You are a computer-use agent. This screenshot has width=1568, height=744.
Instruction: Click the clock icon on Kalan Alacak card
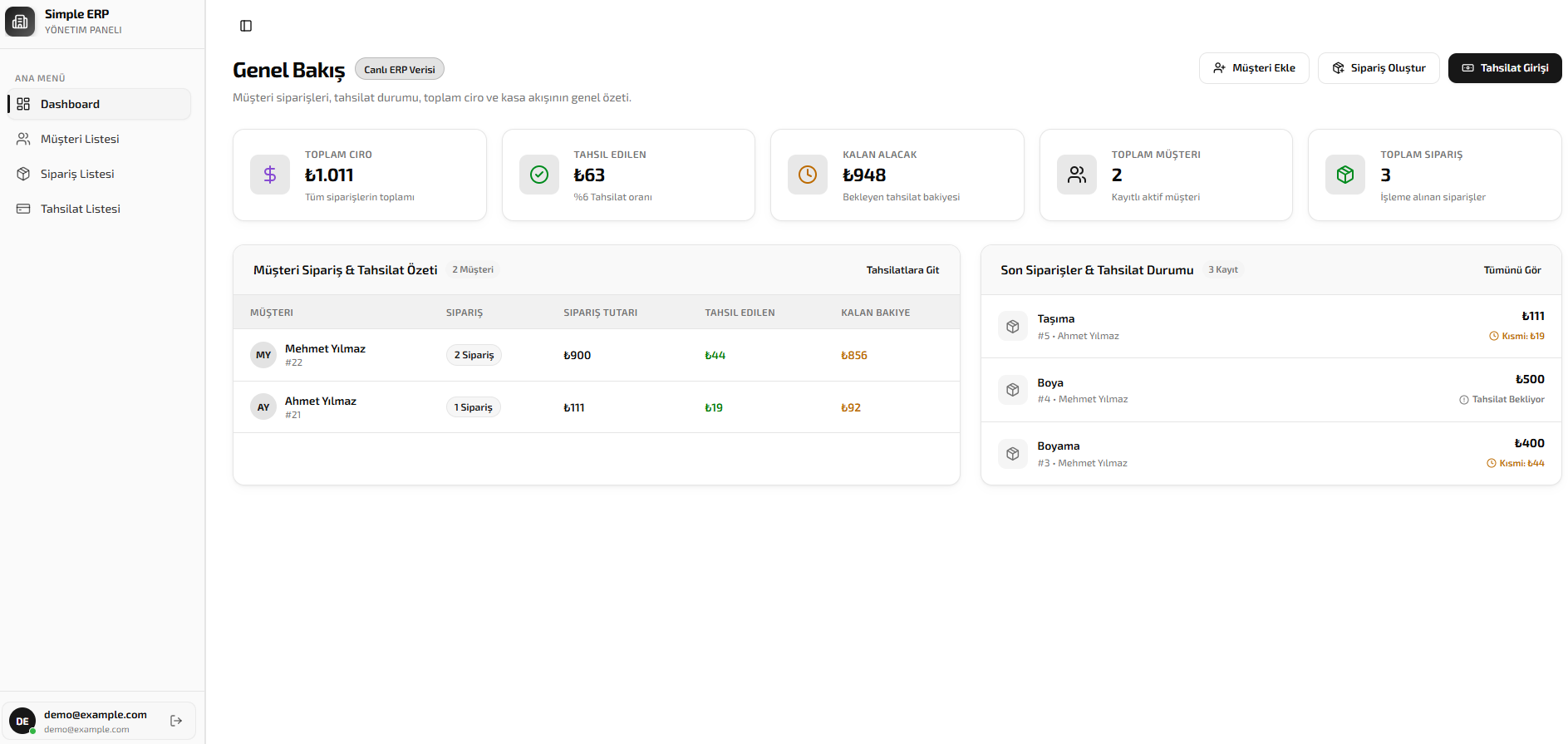[808, 175]
